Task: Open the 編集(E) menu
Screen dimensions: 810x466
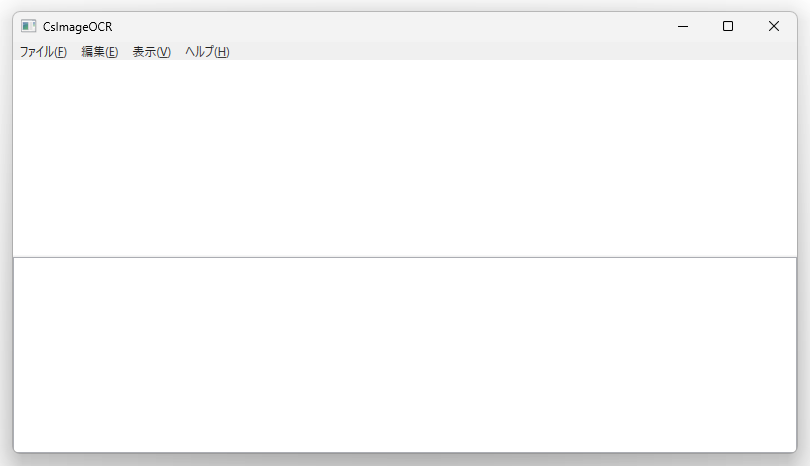Action: coord(100,52)
